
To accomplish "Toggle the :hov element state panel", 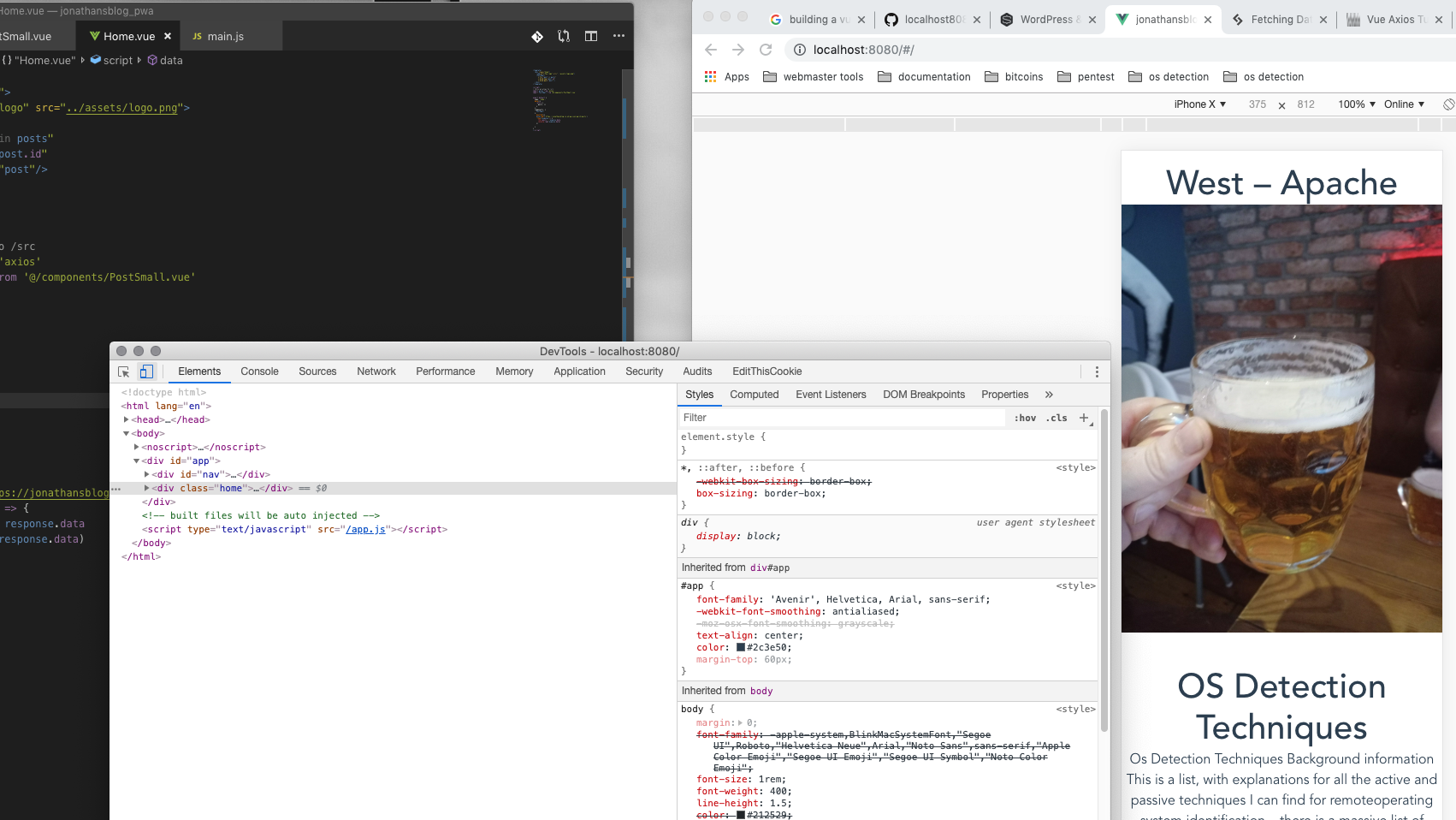I will 1025,418.
